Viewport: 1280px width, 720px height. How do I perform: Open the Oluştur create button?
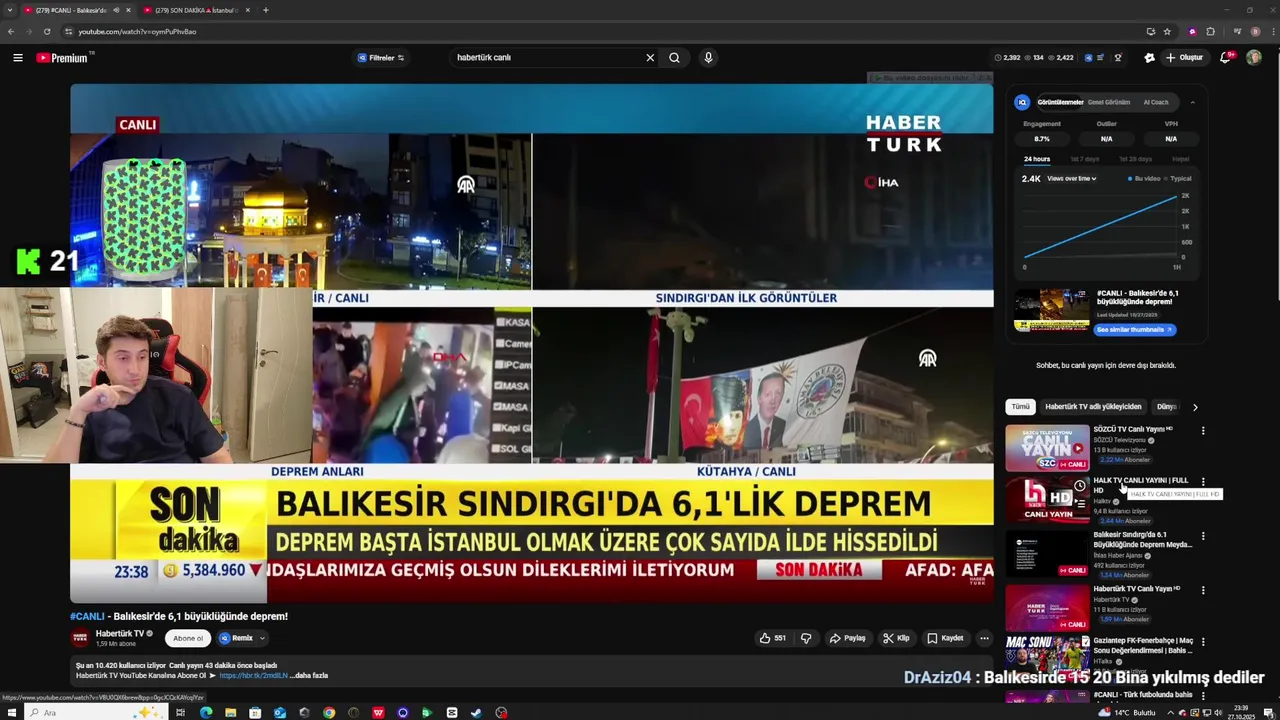tap(1184, 58)
